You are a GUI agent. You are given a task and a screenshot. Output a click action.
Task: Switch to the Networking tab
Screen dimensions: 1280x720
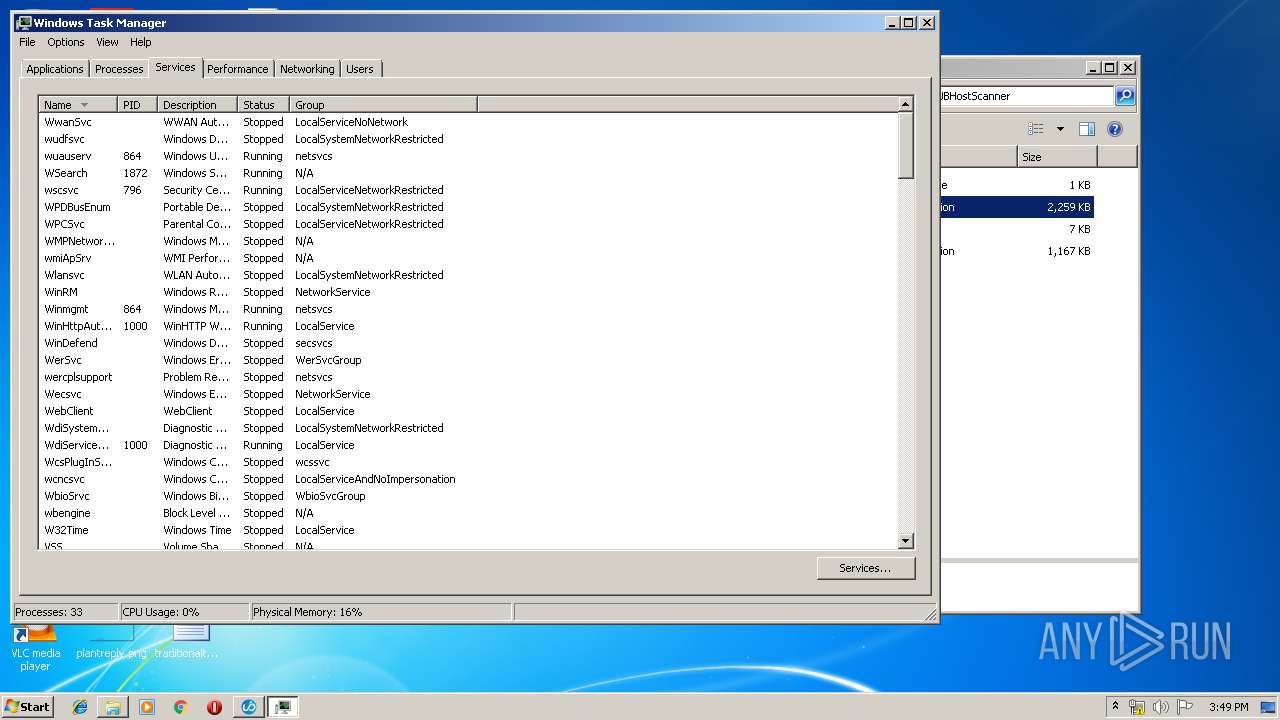coord(307,69)
